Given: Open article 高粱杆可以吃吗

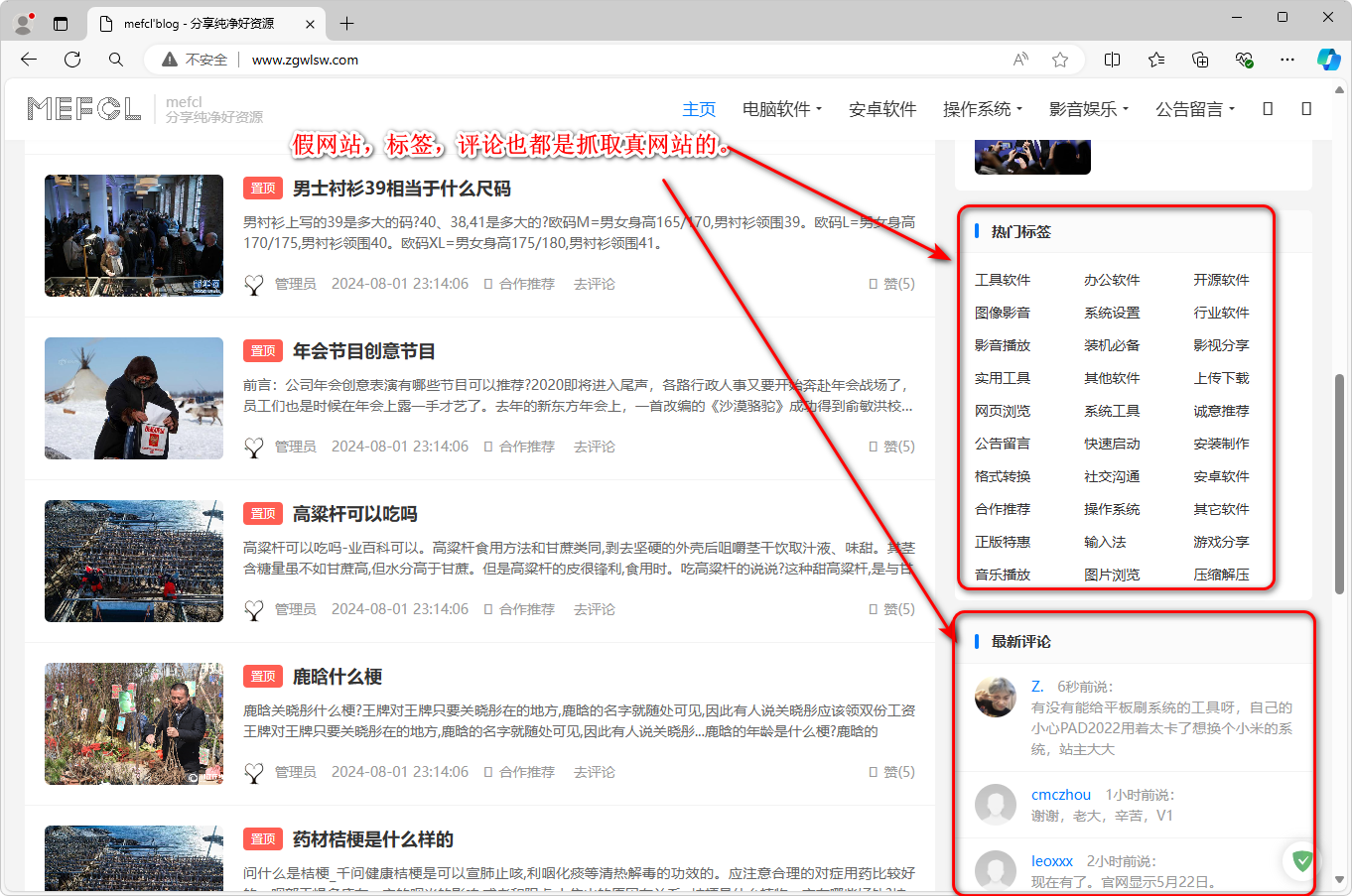Looking at the screenshot, I should [354, 514].
